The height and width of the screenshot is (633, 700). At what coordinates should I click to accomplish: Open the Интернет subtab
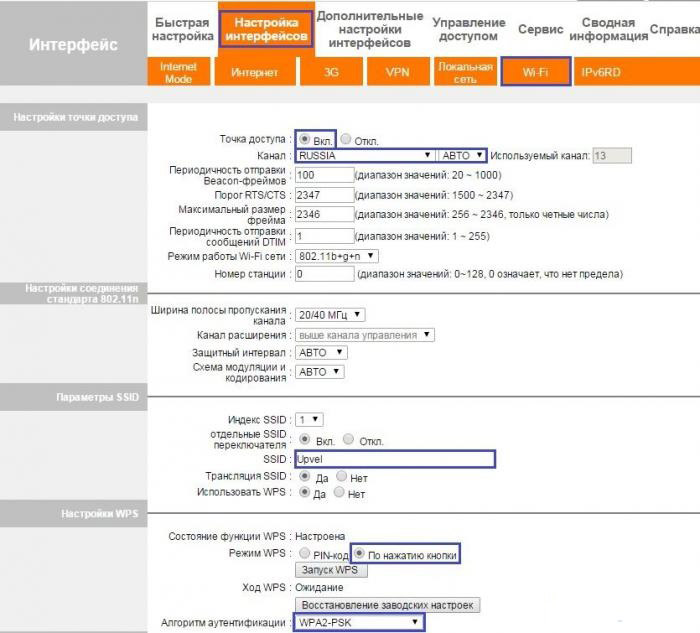point(254,72)
